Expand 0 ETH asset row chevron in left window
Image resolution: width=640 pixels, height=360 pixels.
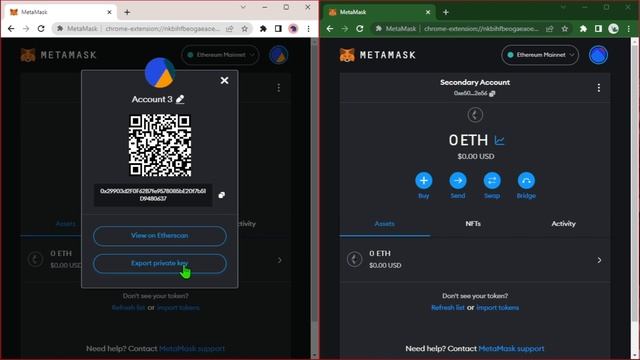pyautogui.click(x=280, y=260)
